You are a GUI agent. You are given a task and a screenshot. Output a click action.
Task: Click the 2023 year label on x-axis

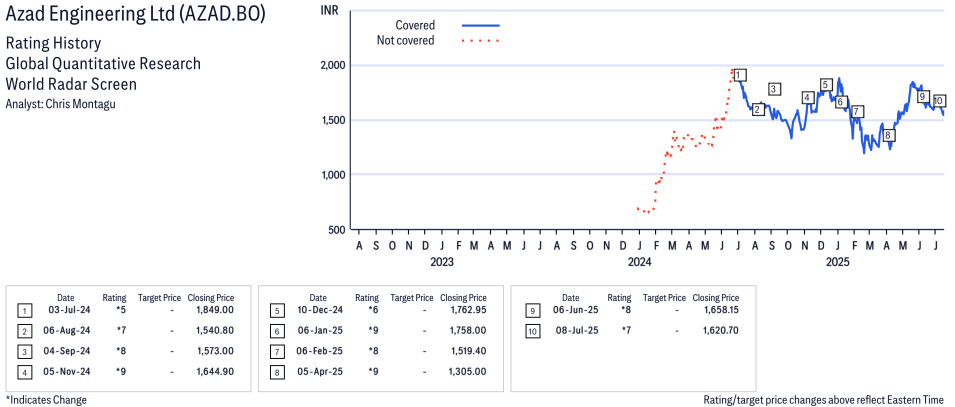coord(442,262)
